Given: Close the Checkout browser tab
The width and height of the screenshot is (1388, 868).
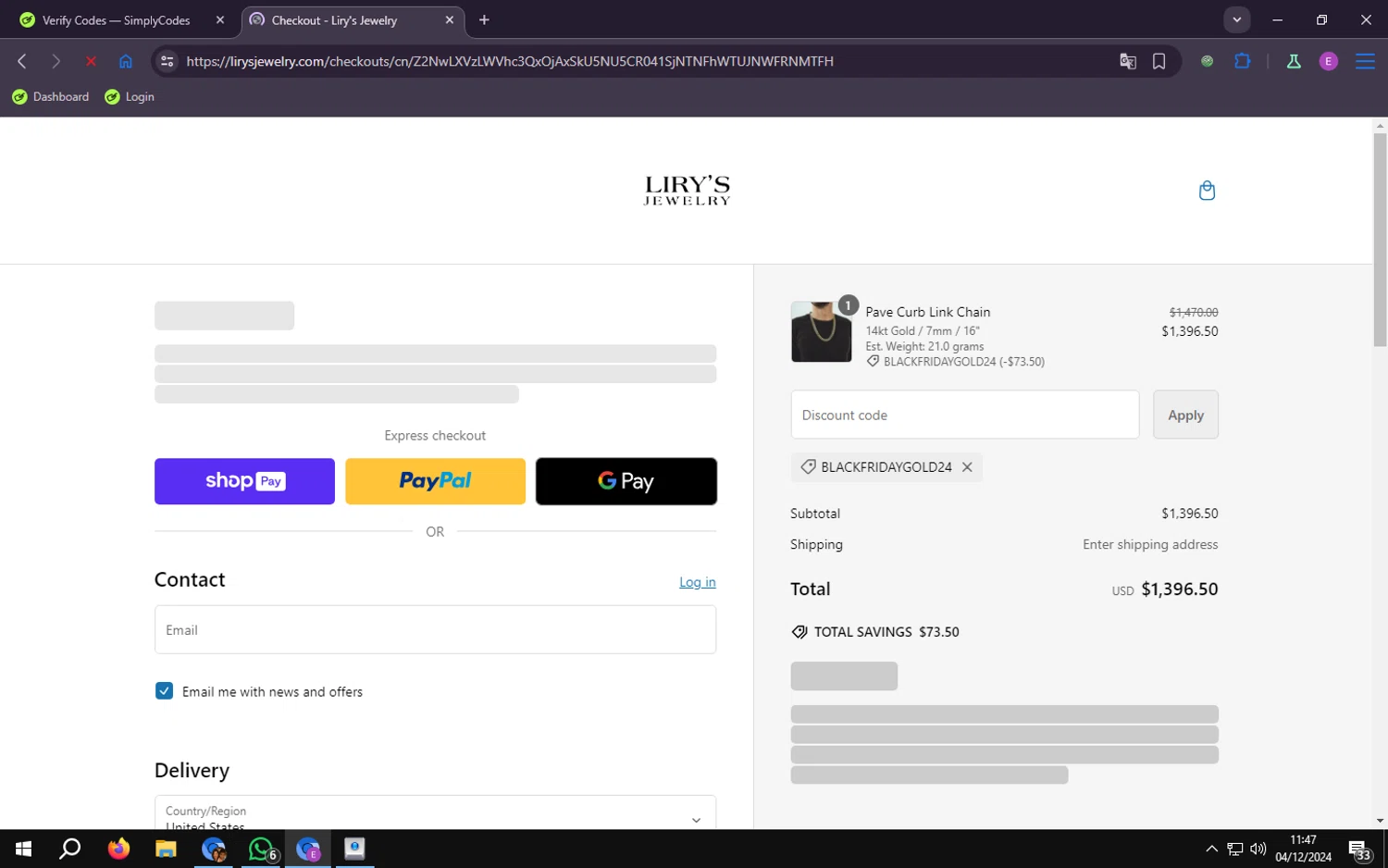Looking at the screenshot, I should [450, 20].
